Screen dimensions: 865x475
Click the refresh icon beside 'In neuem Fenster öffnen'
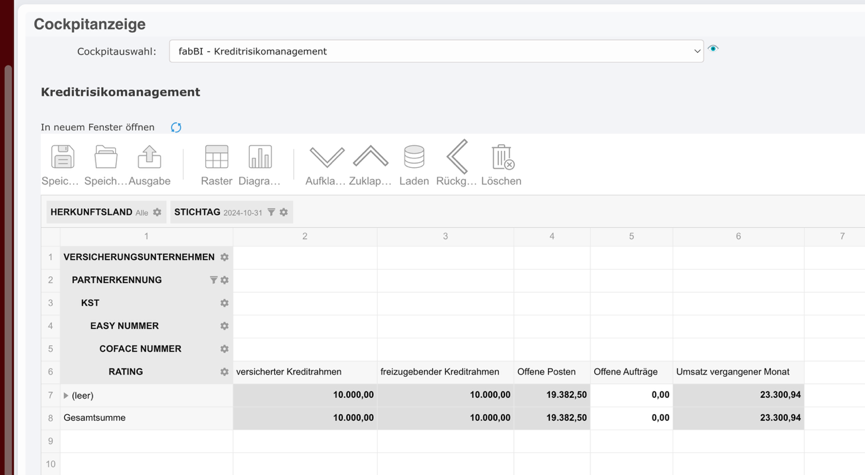[176, 128]
